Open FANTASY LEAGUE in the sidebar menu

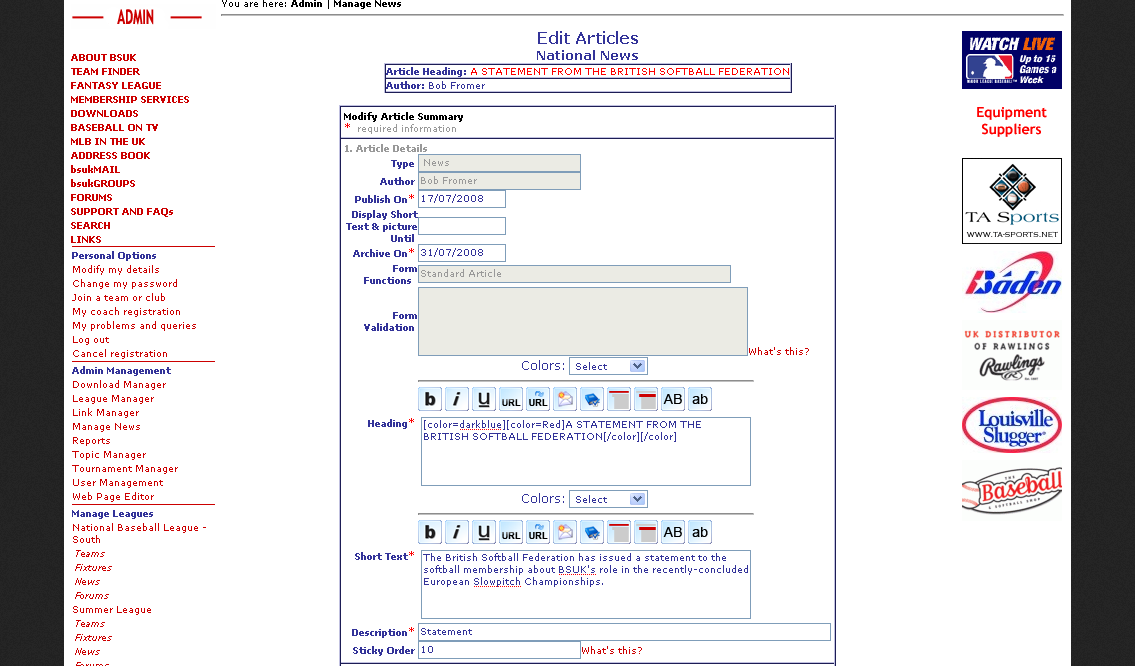116,85
